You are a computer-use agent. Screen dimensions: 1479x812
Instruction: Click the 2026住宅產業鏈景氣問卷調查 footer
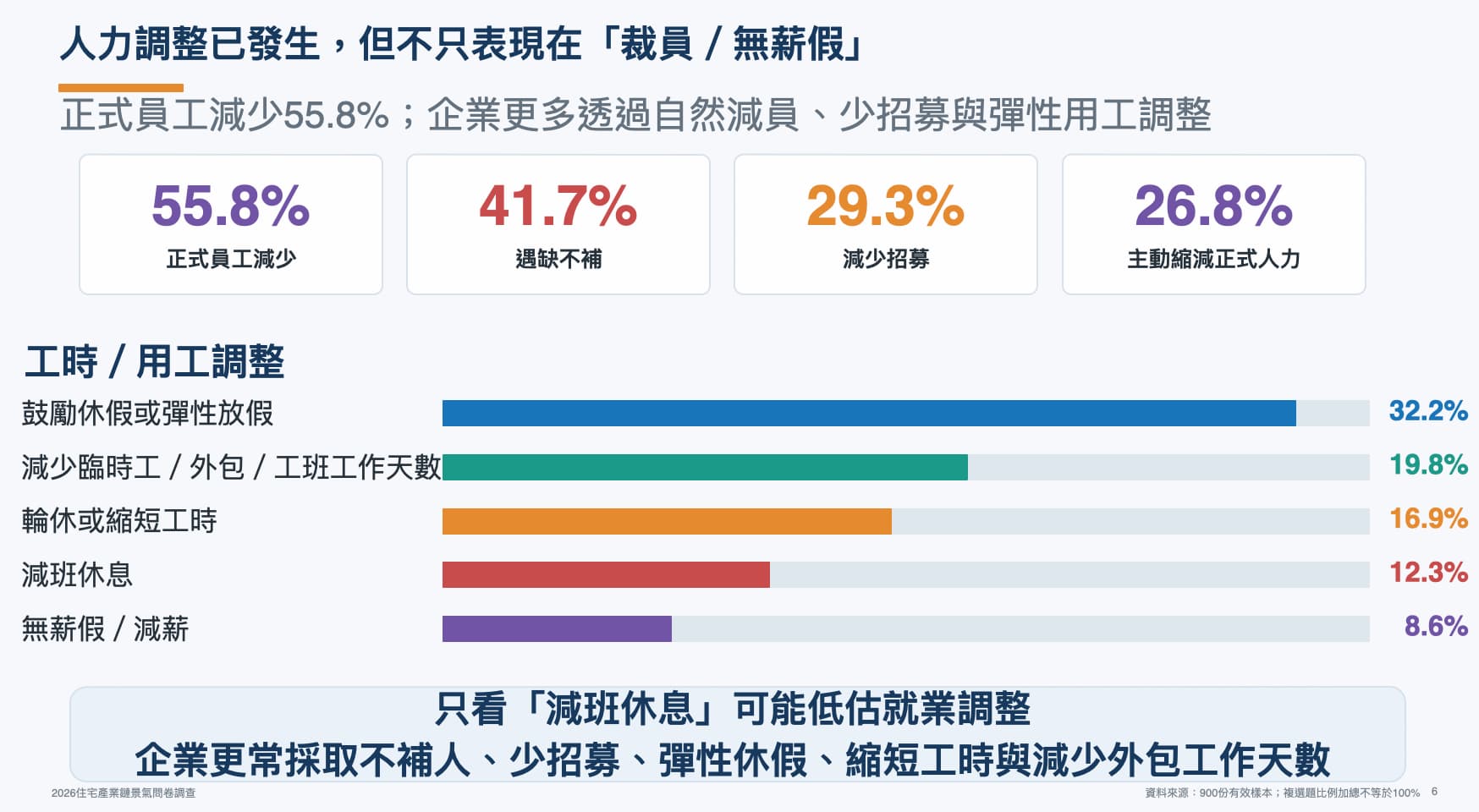coord(124,793)
